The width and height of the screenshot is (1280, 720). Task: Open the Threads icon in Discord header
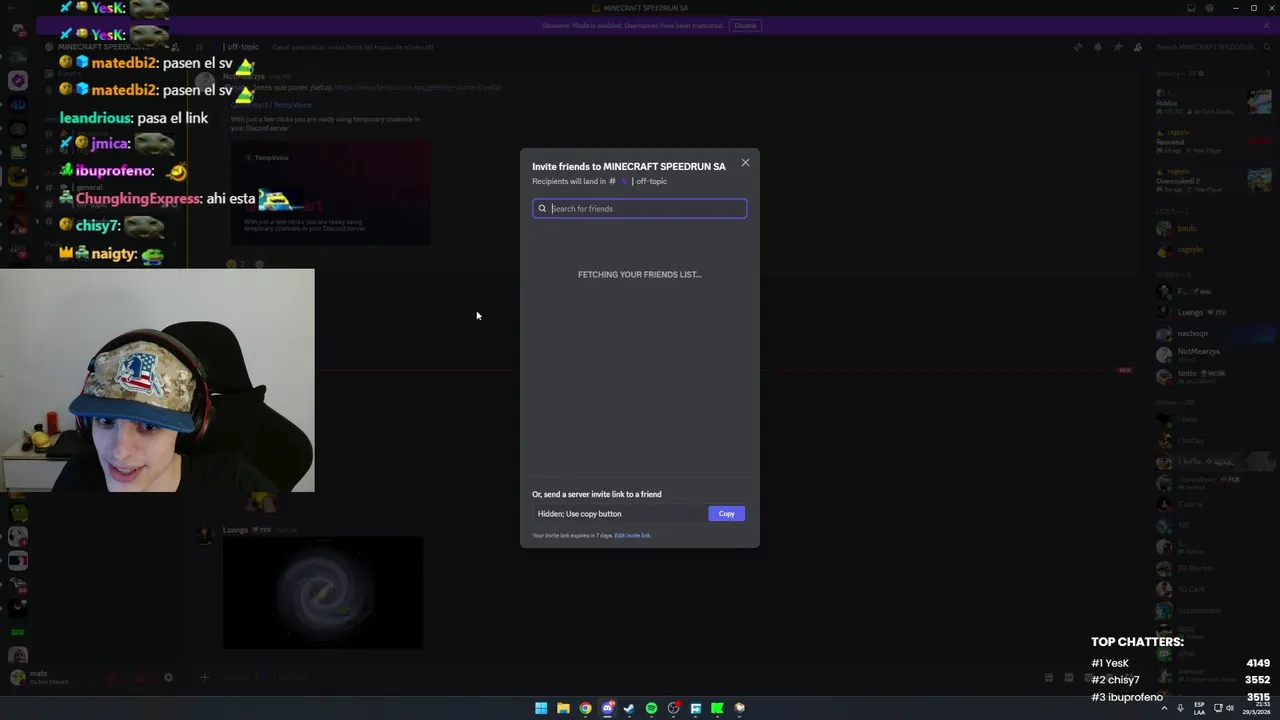click(x=1078, y=47)
